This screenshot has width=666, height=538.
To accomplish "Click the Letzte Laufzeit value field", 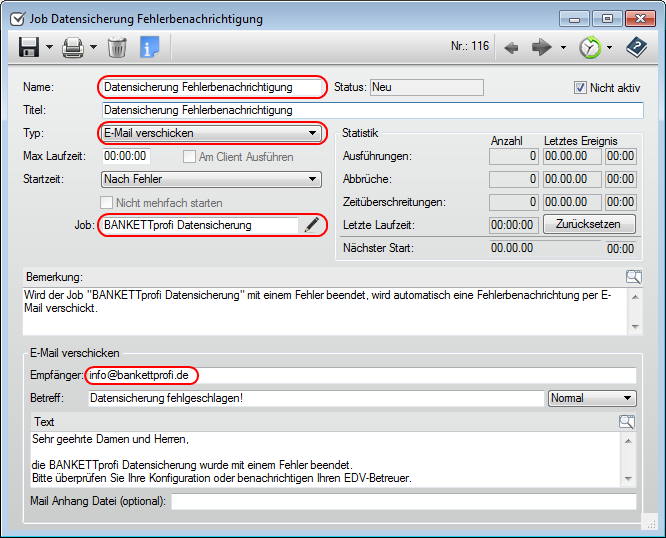I will [514, 225].
